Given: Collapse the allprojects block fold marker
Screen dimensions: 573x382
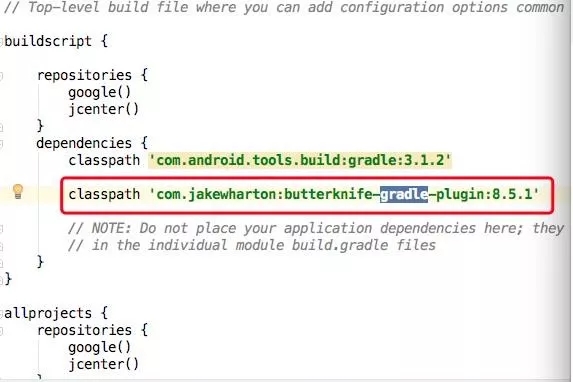Looking at the screenshot, I should click(1, 314).
